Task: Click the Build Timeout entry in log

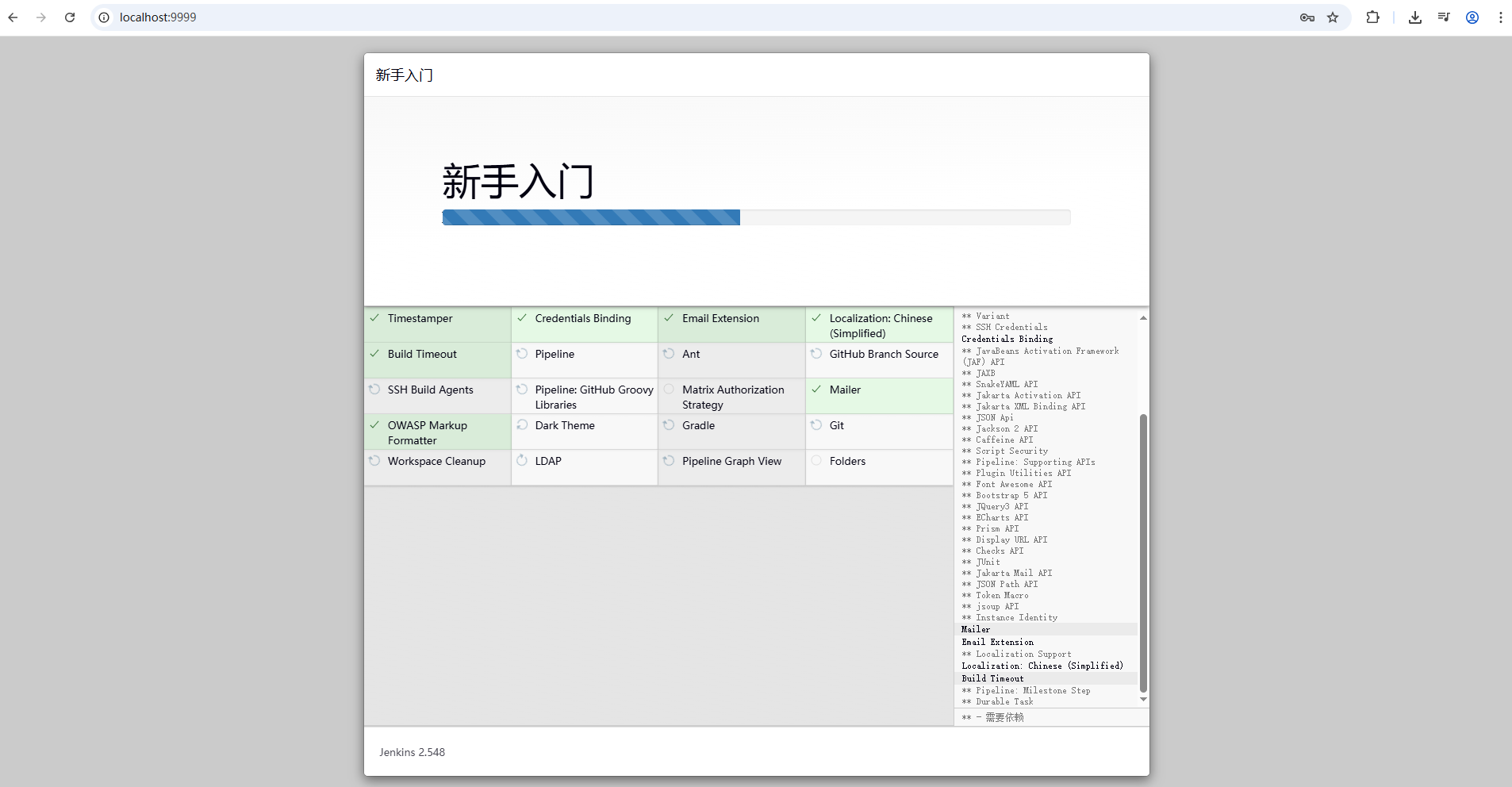Action: [x=992, y=679]
